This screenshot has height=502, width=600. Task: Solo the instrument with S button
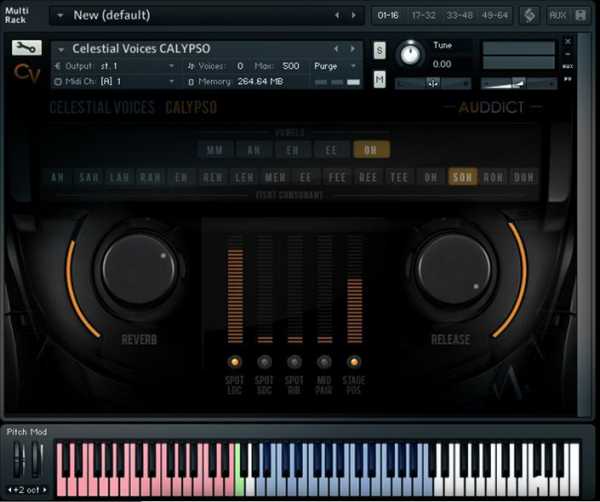coord(379,50)
